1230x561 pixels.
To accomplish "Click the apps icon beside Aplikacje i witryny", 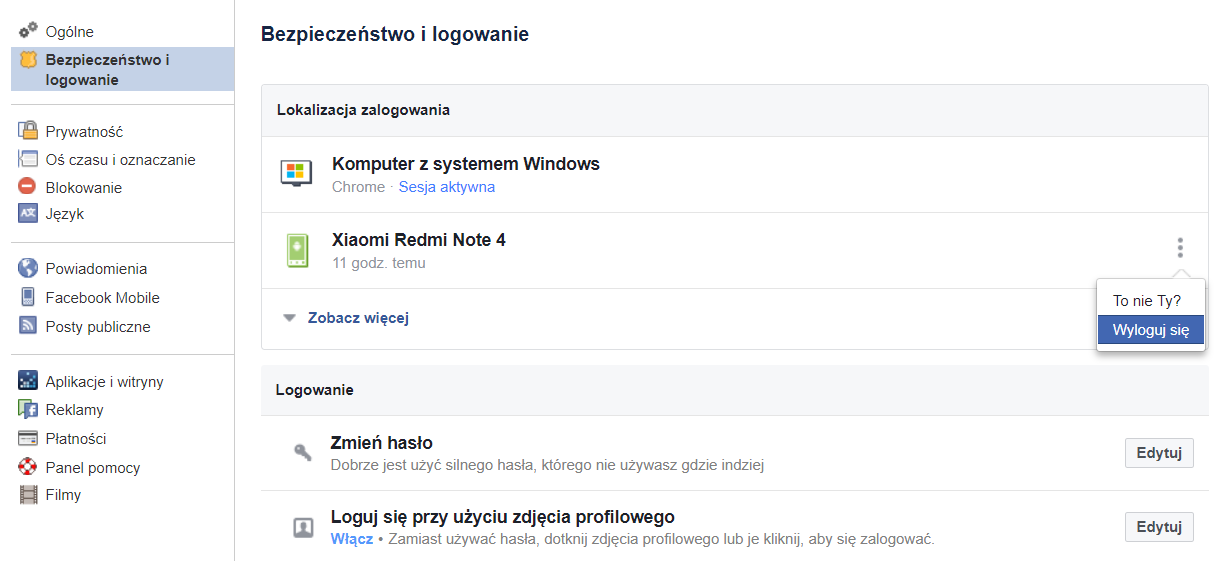I will click(28, 381).
